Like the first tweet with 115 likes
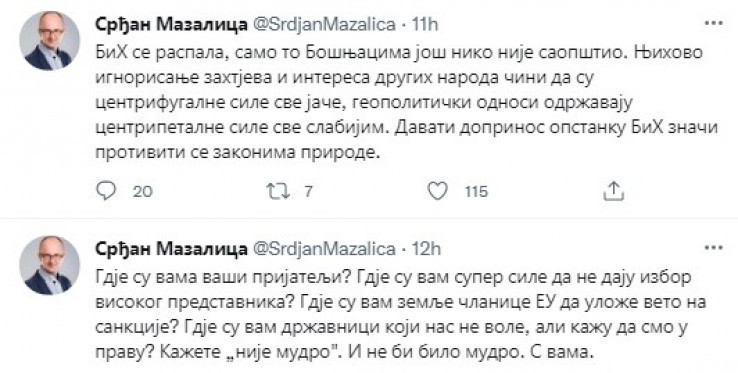The image size is (738, 373). tap(438, 191)
